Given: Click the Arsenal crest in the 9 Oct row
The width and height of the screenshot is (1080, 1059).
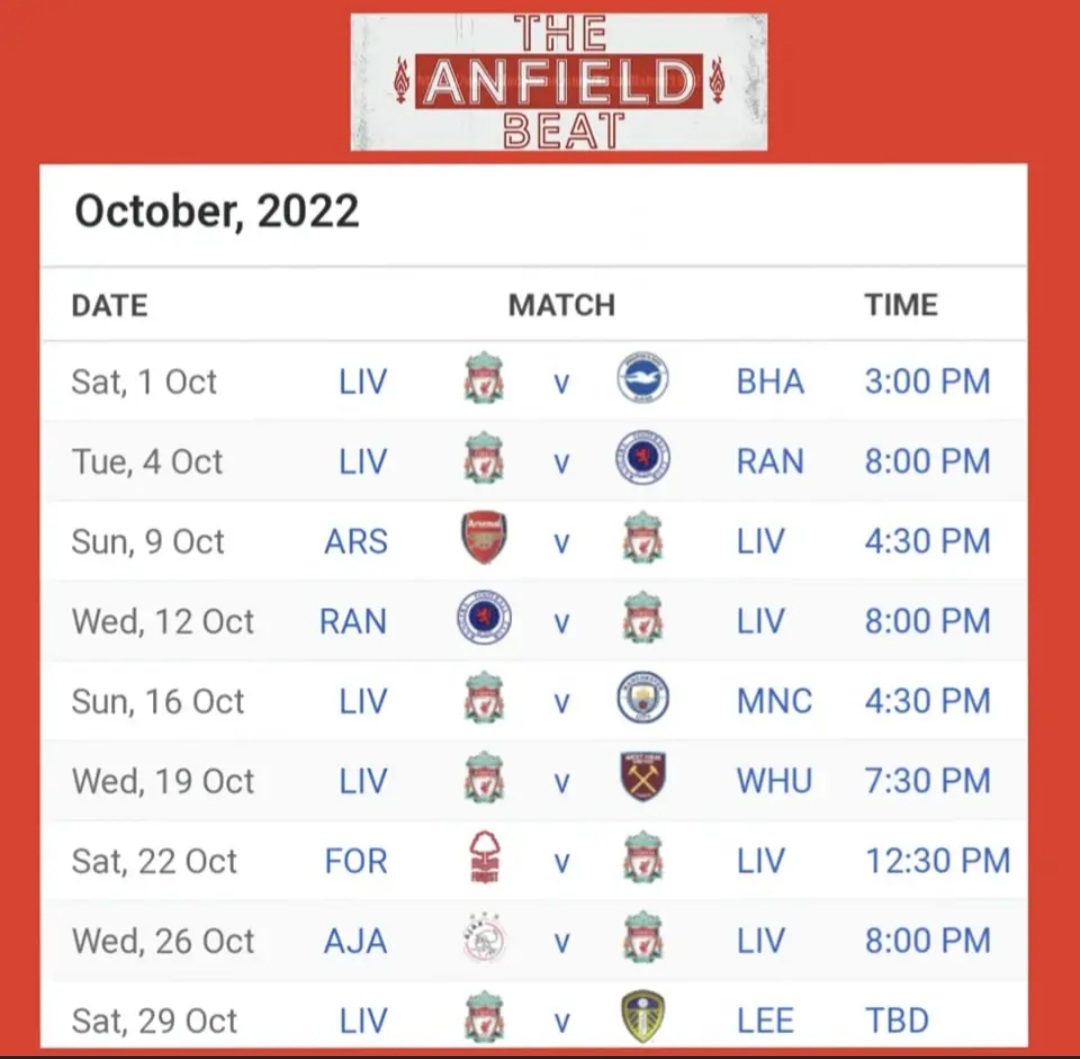Looking at the screenshot, I should (484, 540).
